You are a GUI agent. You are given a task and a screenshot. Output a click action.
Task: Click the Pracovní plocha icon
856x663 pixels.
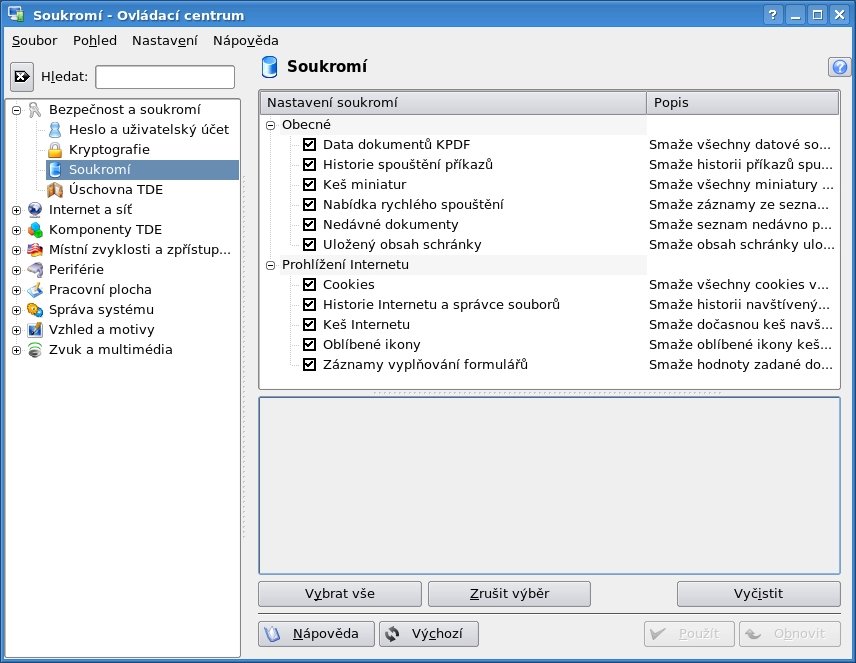(x=35, y=289)
